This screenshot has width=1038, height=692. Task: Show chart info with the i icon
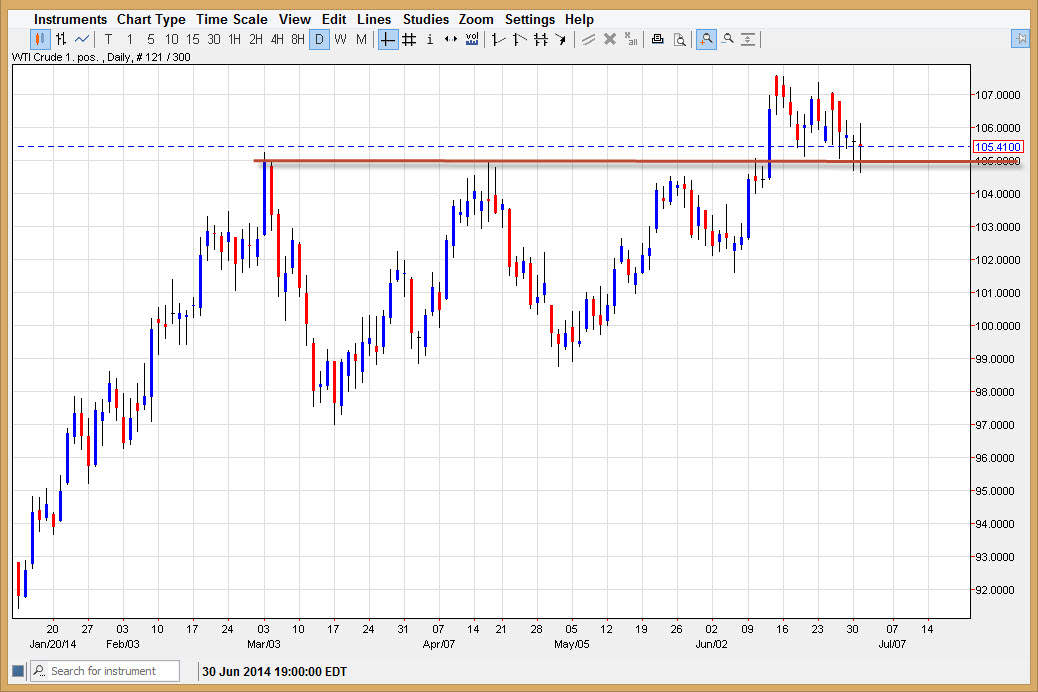pos(430,39)
